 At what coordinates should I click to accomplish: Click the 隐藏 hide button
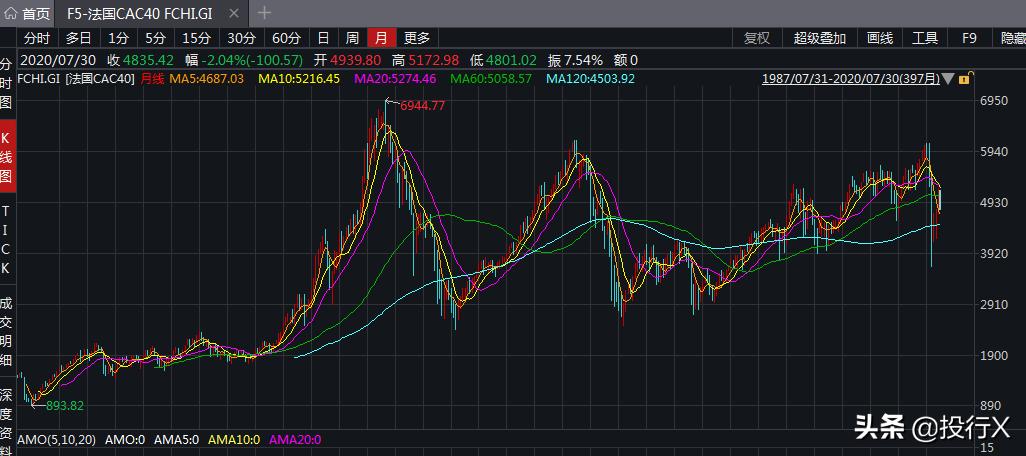(1013, 38)
